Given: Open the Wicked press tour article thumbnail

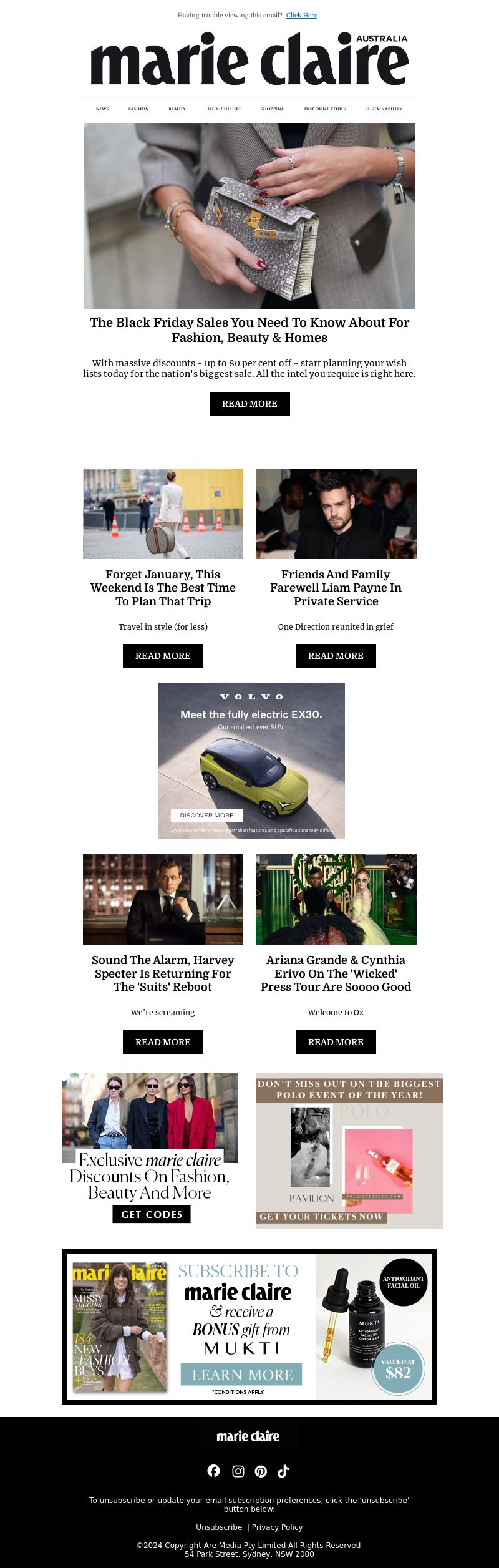Looking at the screenshot, I should (x=336, y=899).
